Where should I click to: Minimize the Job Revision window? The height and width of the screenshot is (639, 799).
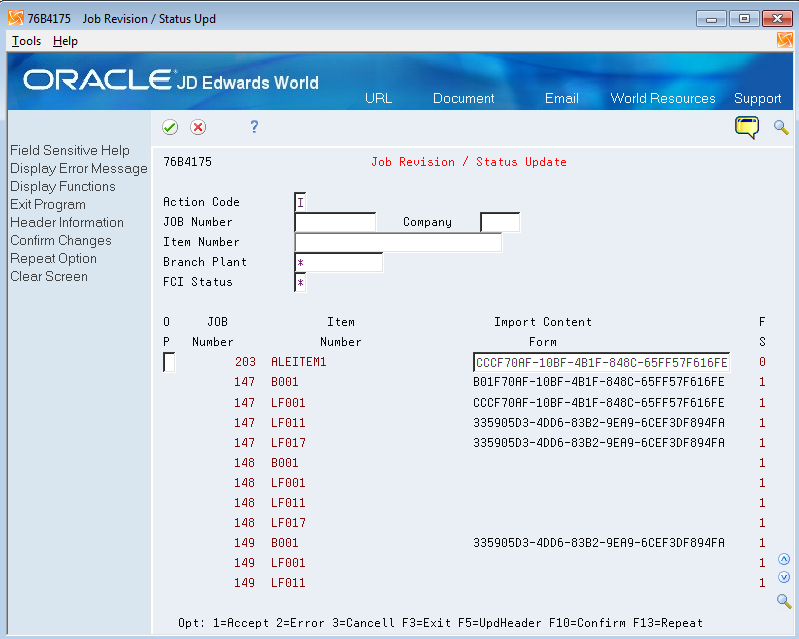(711, 19)
